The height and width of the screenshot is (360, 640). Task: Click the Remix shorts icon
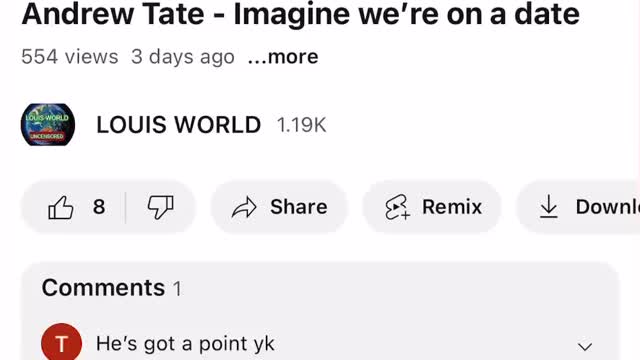tap(397, 207)
